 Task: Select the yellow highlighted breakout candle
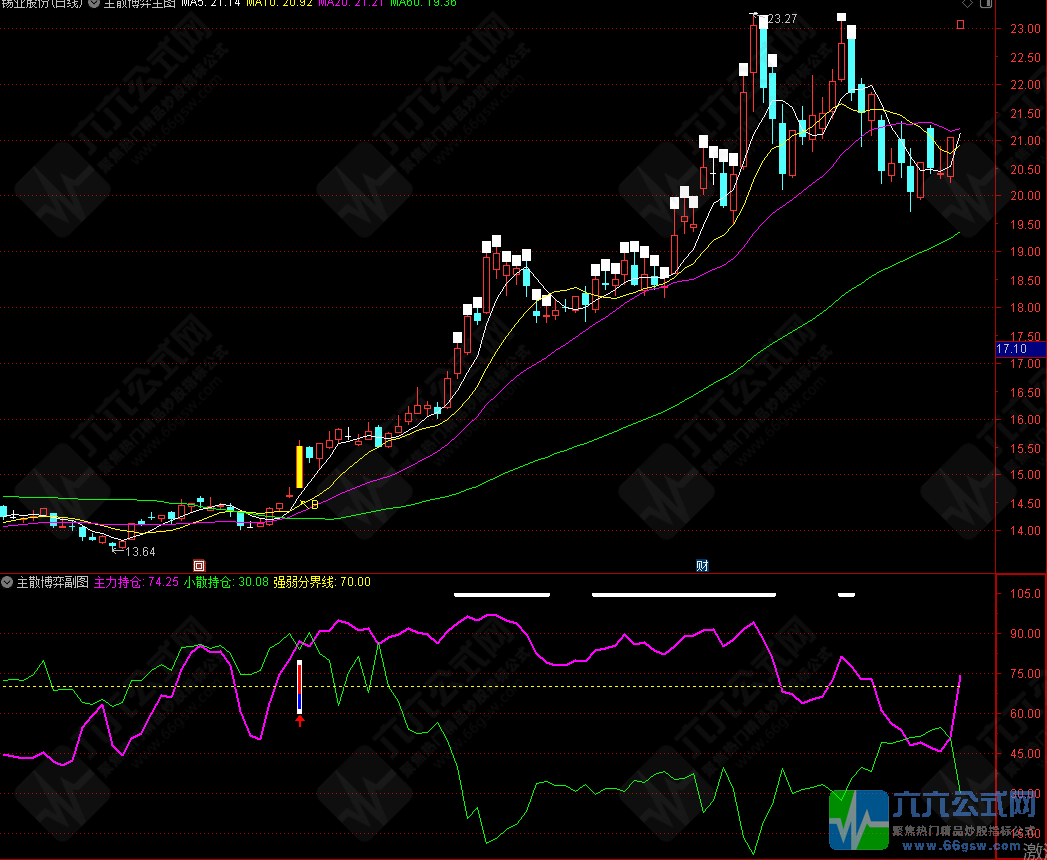pos(299,466)
